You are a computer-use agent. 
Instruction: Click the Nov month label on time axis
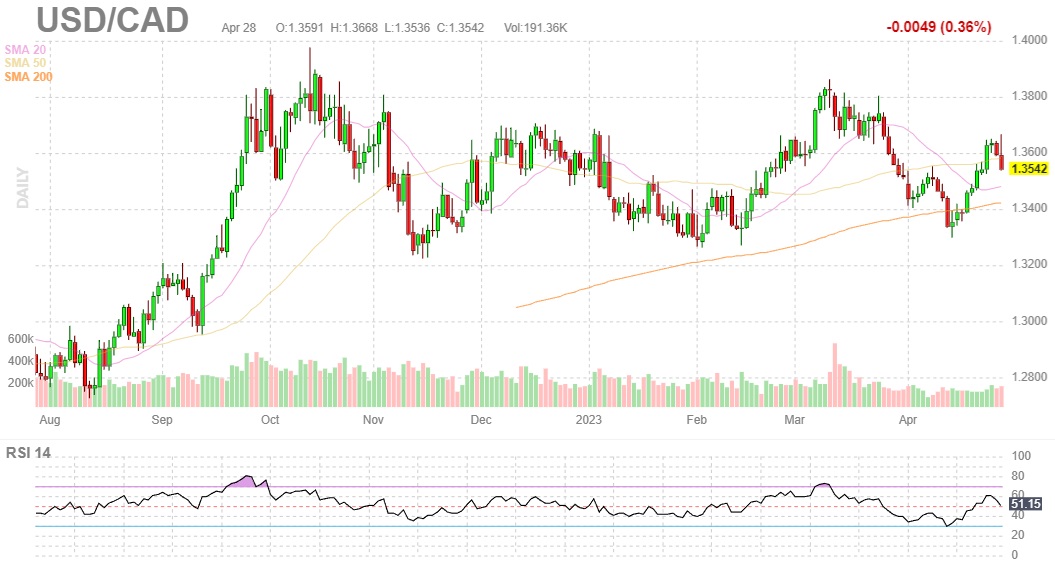(x=373, y=420)
